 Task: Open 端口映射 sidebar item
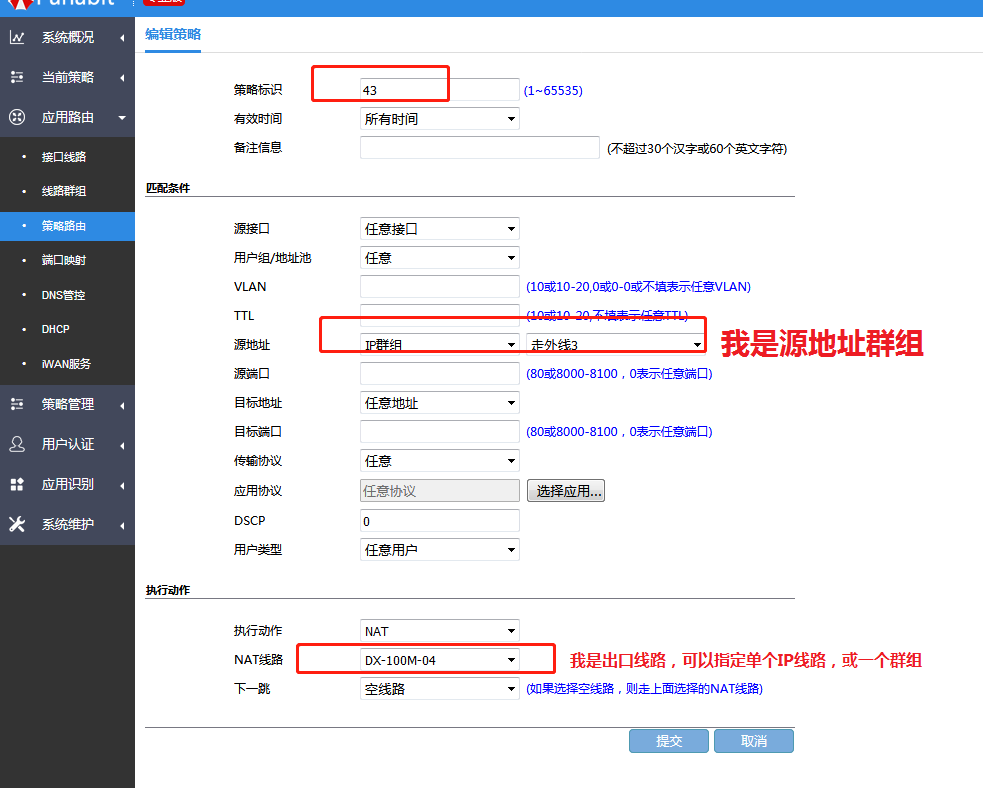pos(64,260)
